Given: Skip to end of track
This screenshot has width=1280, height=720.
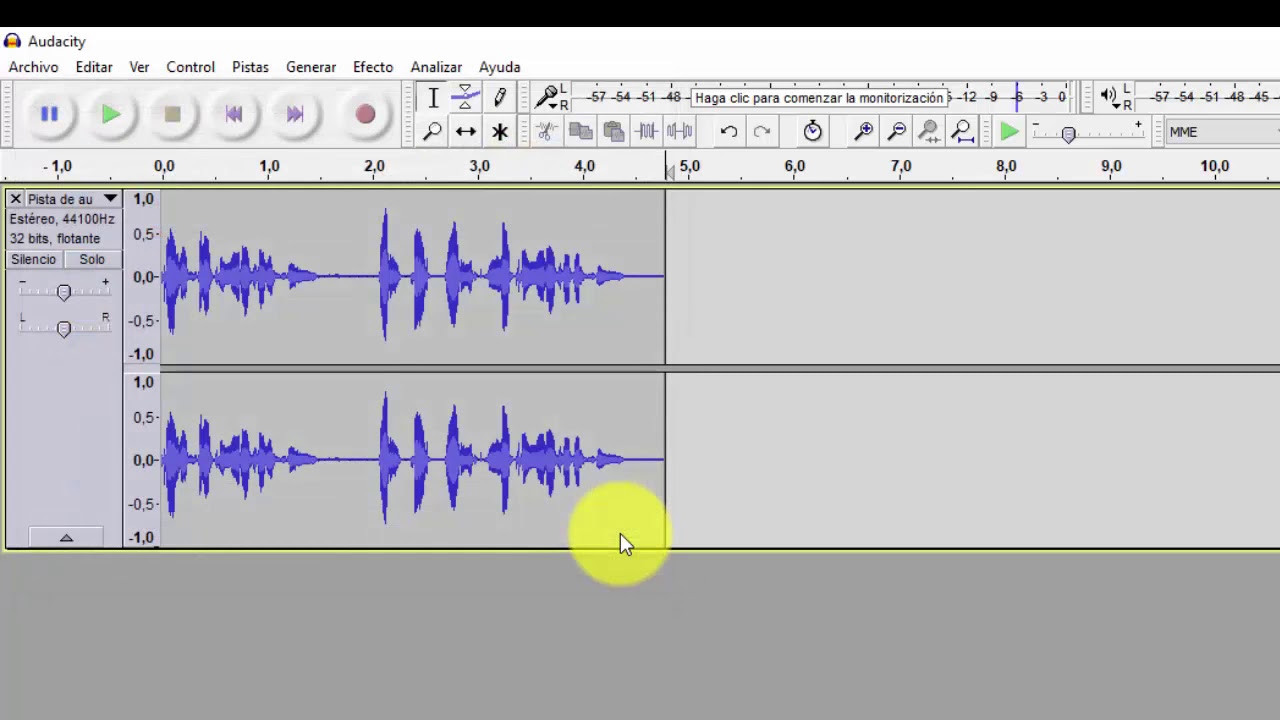Looking at the screenshot, I should 295,114.
